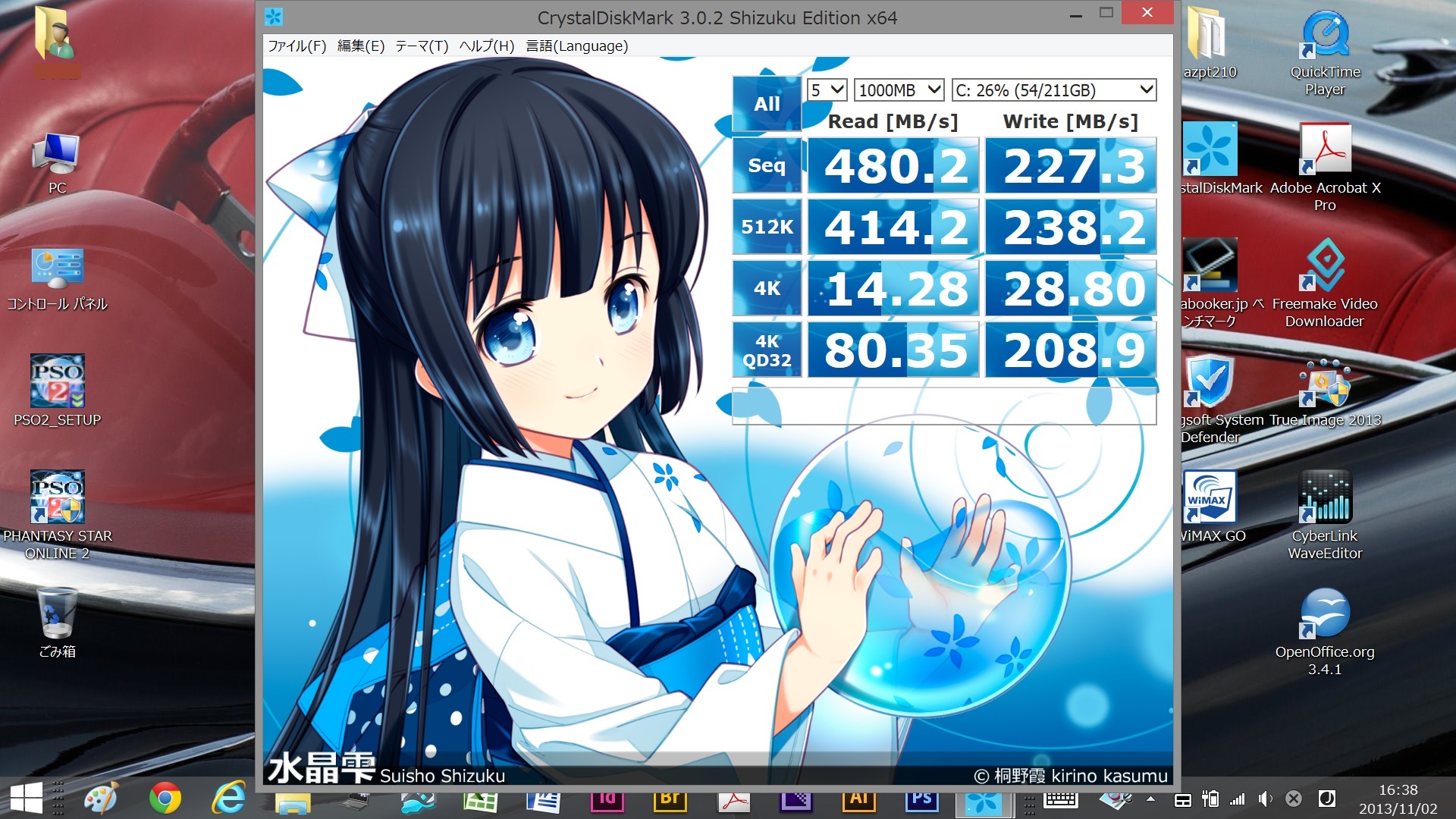Click Google Chrome in the taskbar
This screenshot has width=1456, height=819.
[165, 799]
